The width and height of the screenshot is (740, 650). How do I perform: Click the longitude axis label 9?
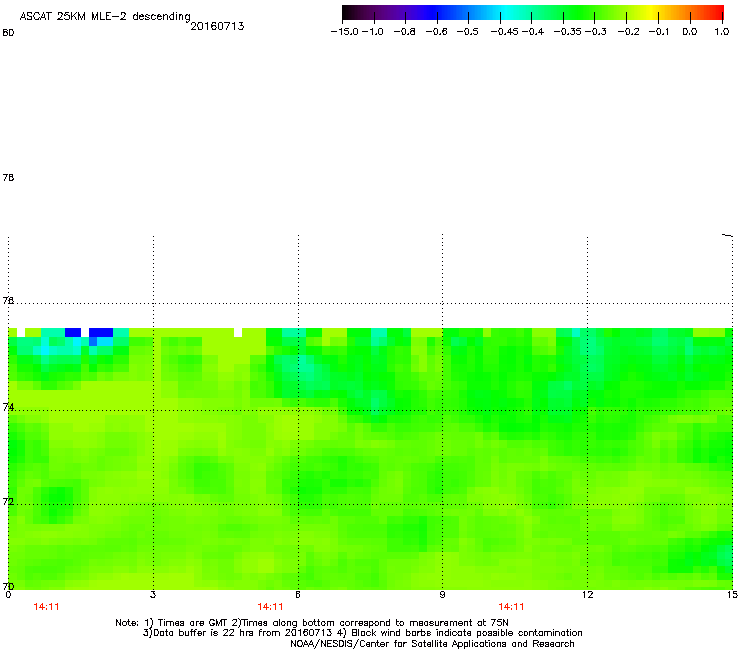pyautogui.click(x=442, y=595)
